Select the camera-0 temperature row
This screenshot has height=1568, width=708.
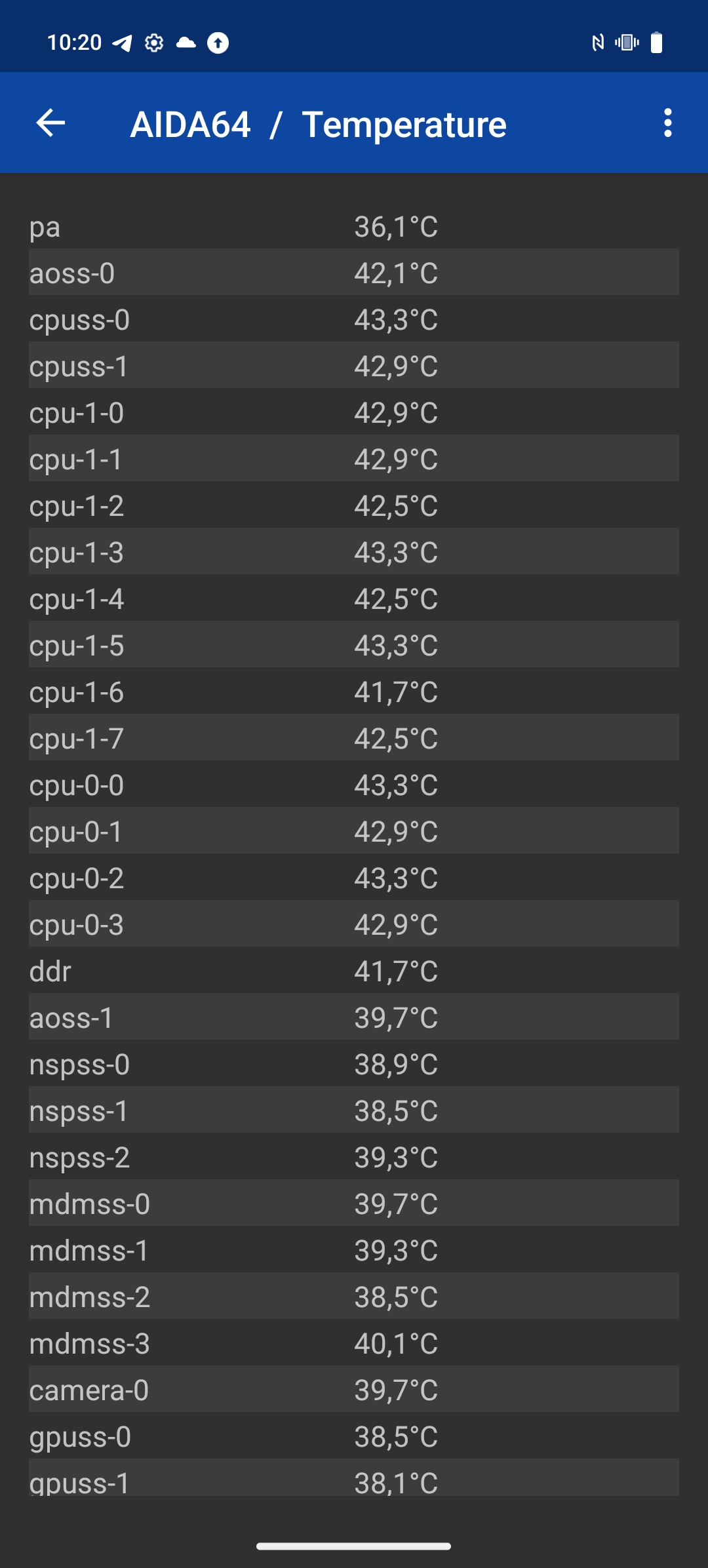click(354, 1389)
